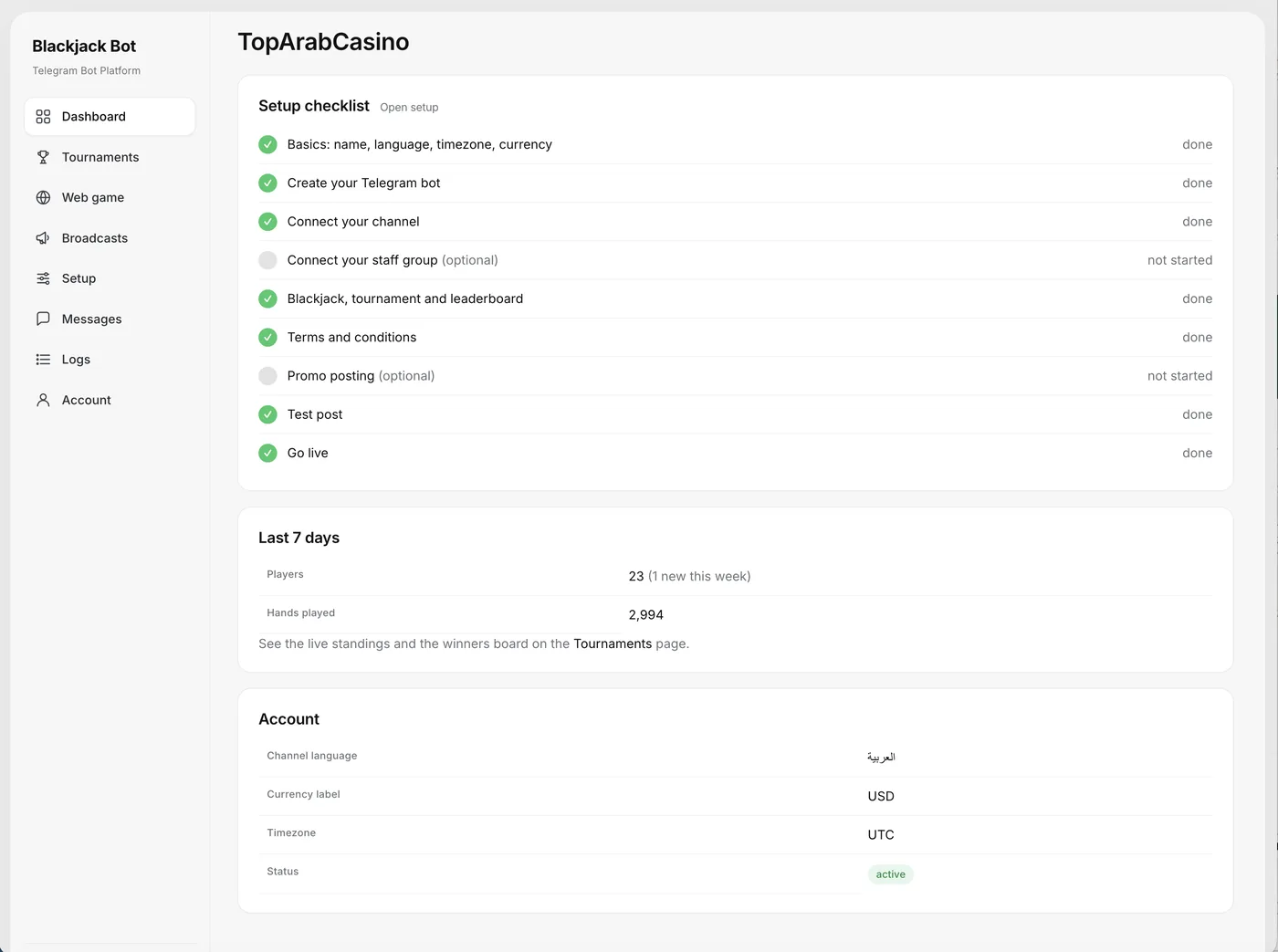Click the 'not started' status for staff group
Screen dimensions: 1278x952
click(1179, 260)
